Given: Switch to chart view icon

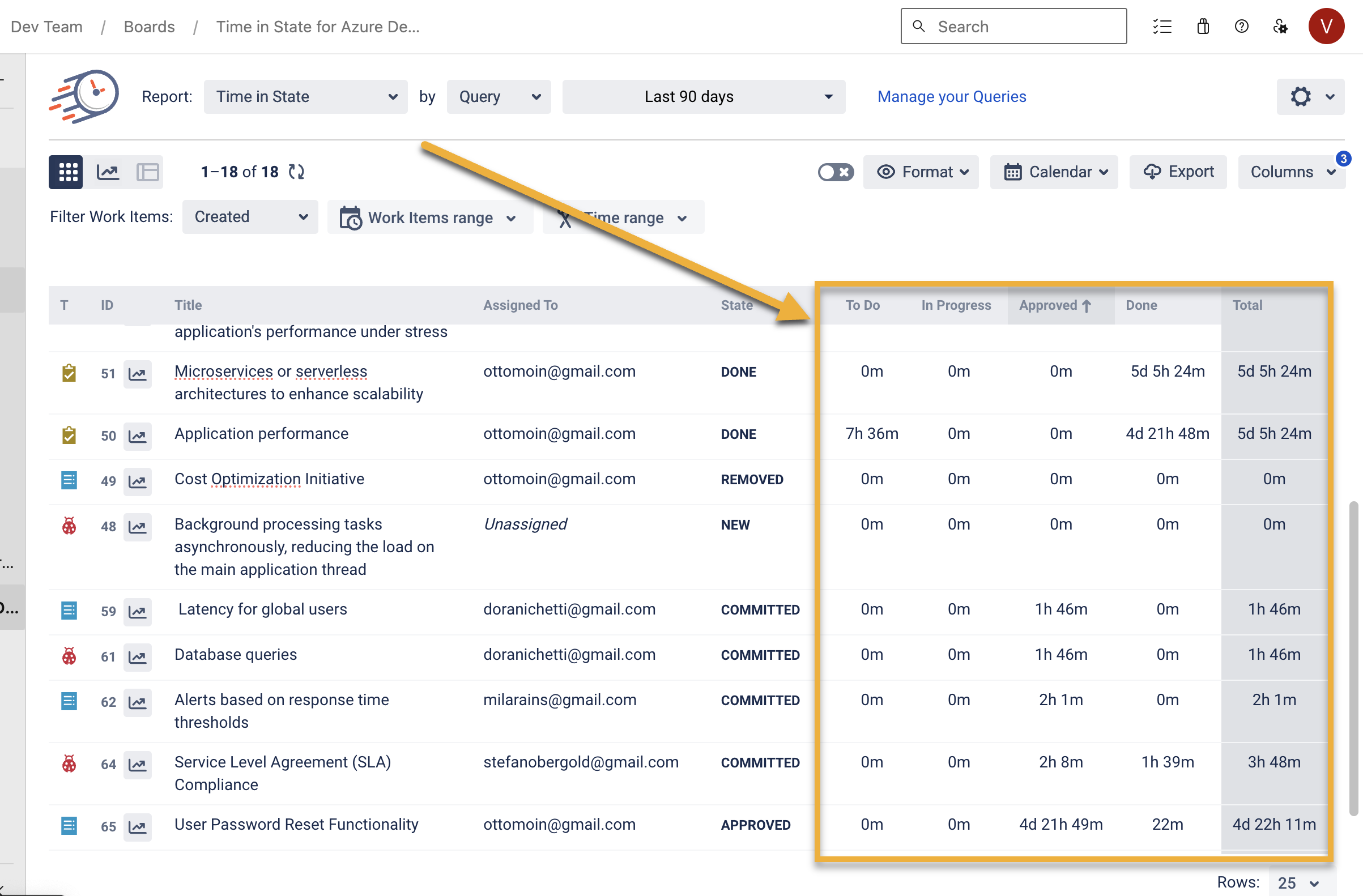Looking at the screenshot, I should coord(108,172).
